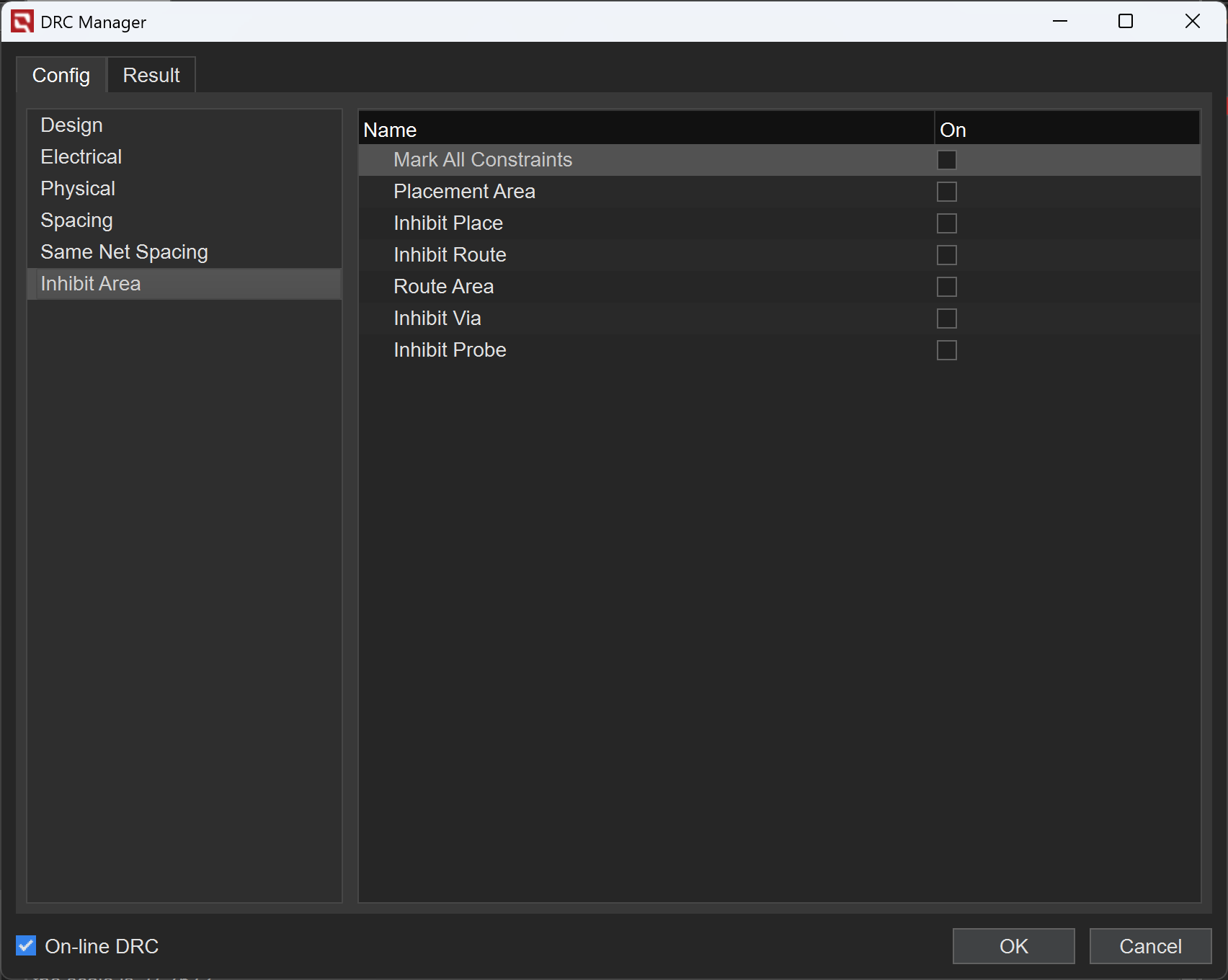Select the Inhibit Area category
The image size is (1228, 980).
(91, 284)
